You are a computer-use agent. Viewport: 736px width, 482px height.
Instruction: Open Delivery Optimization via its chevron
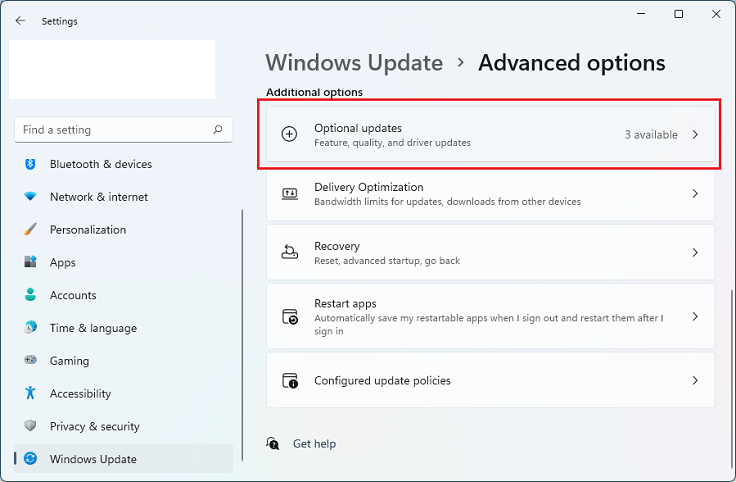pos(695,193)
